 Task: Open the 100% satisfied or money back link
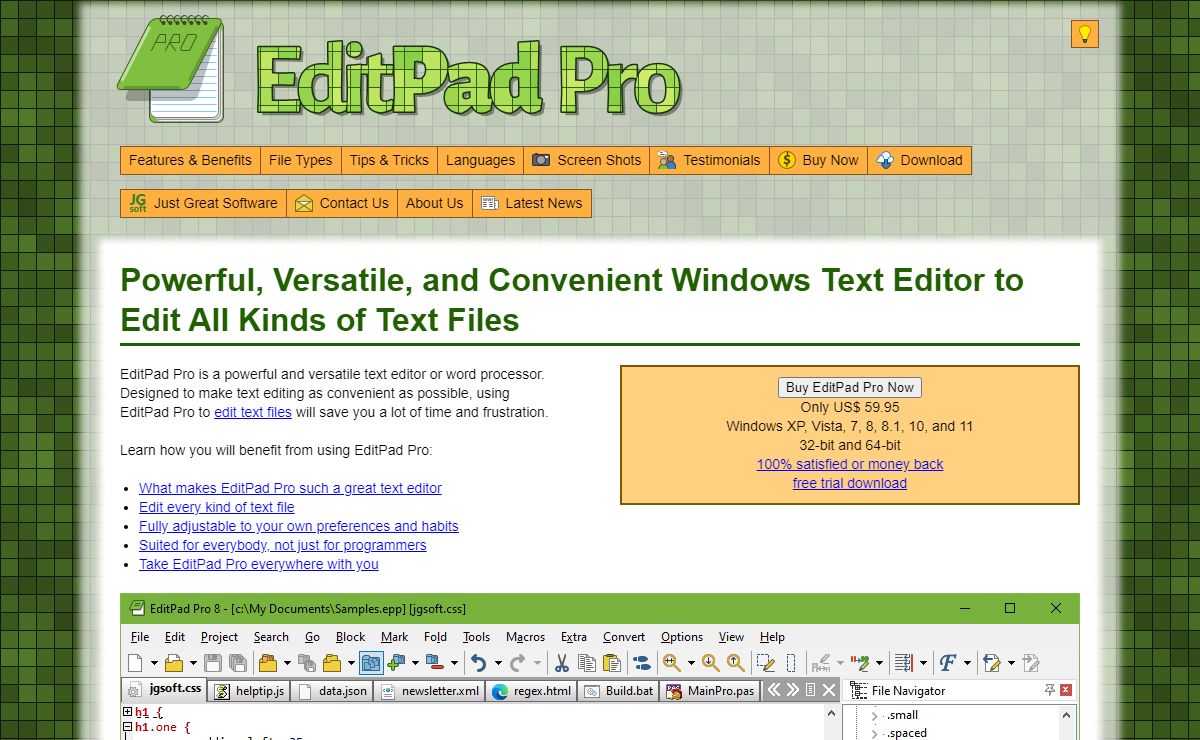[x=850, y=464]
